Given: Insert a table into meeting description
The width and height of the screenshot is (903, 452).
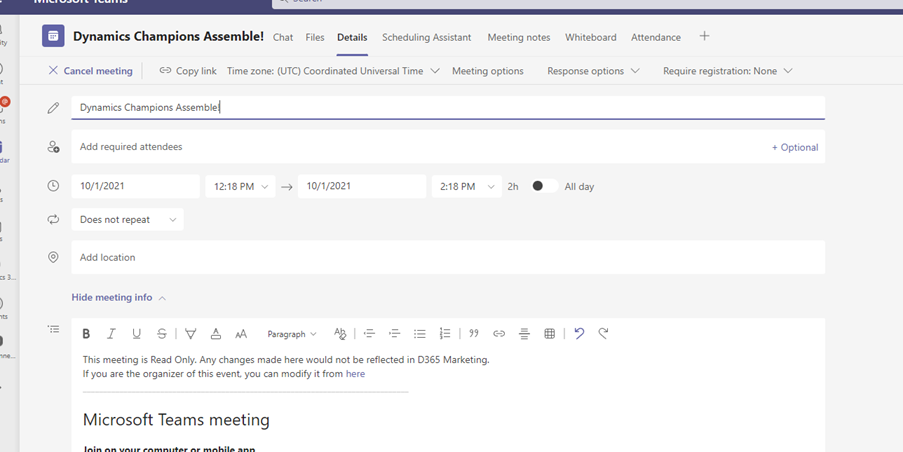Looking at the screenshot, I should pos(549,333).
